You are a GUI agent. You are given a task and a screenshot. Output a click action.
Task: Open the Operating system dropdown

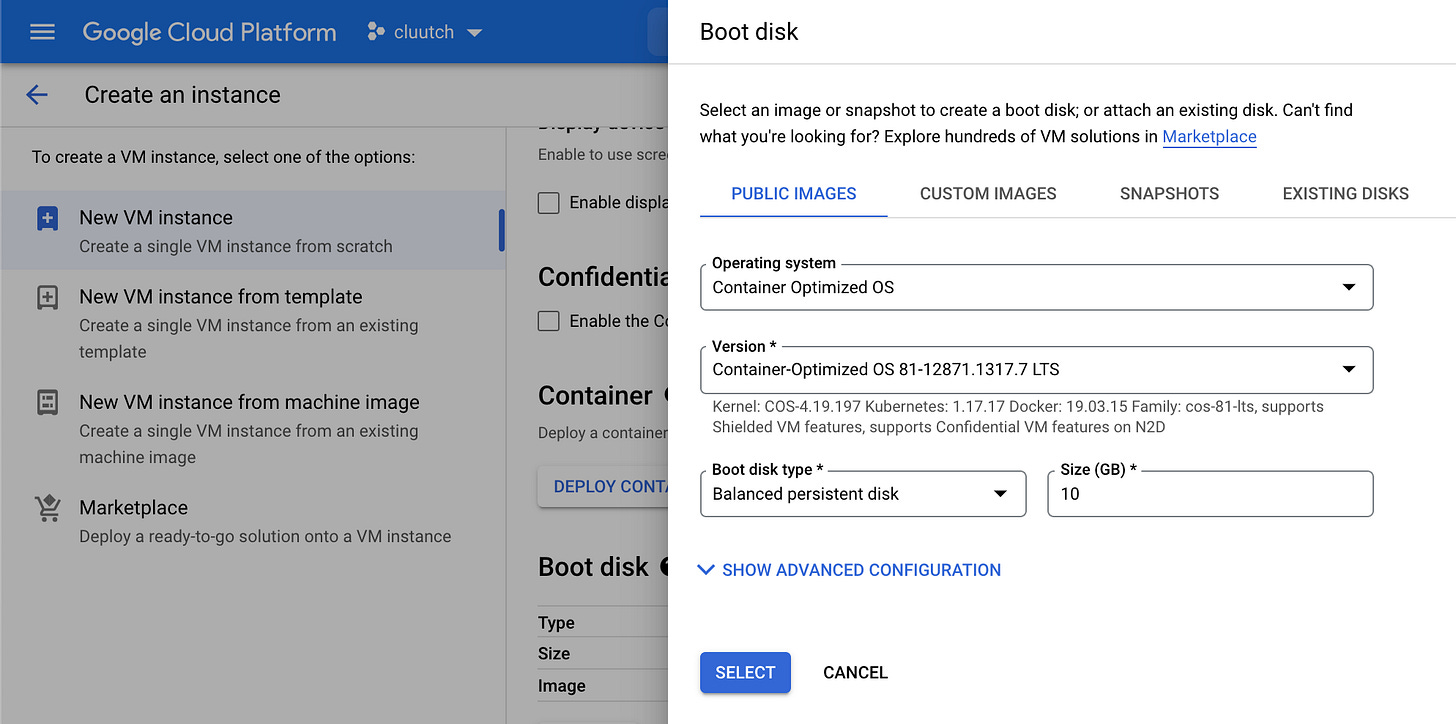click(x=1037, y=287)
